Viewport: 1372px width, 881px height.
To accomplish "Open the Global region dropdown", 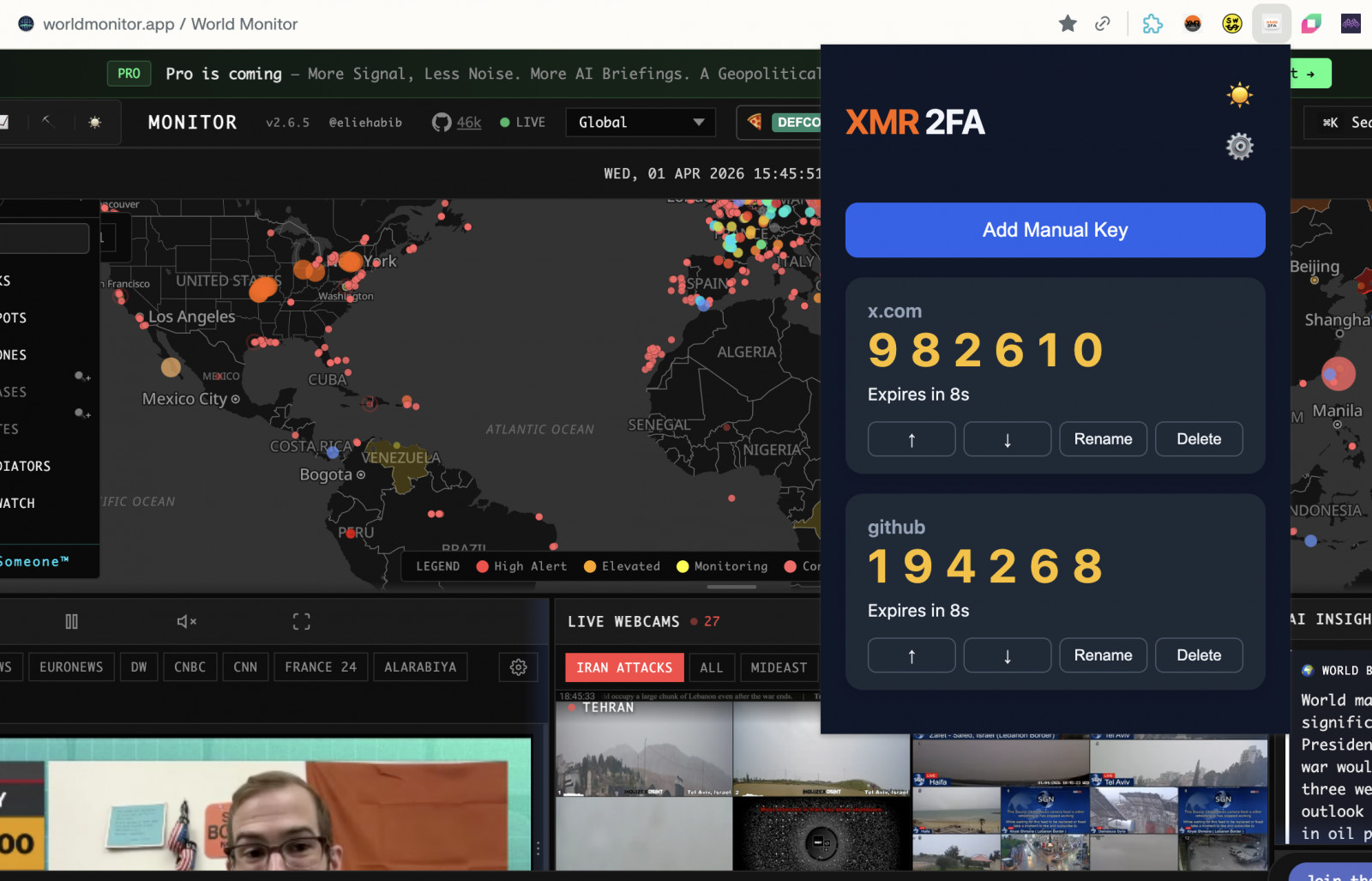I will pyautogui.click(x=641, y=123).
